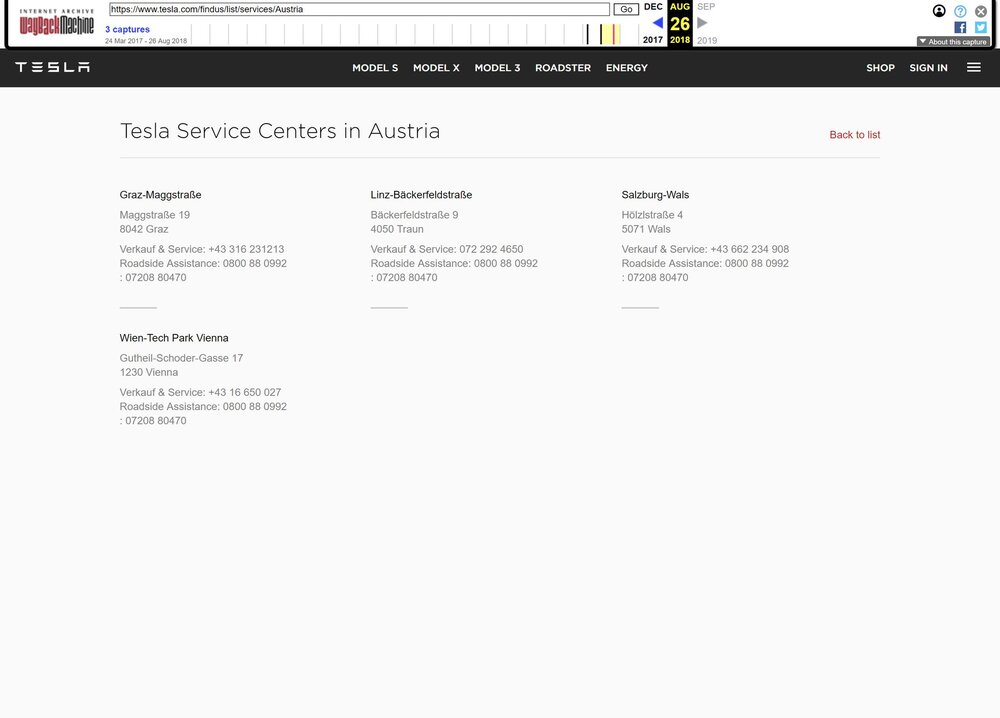Click Salzburg phone +43 662 234 908
Screen dimensions: 1000x718
tap(749, 249)
